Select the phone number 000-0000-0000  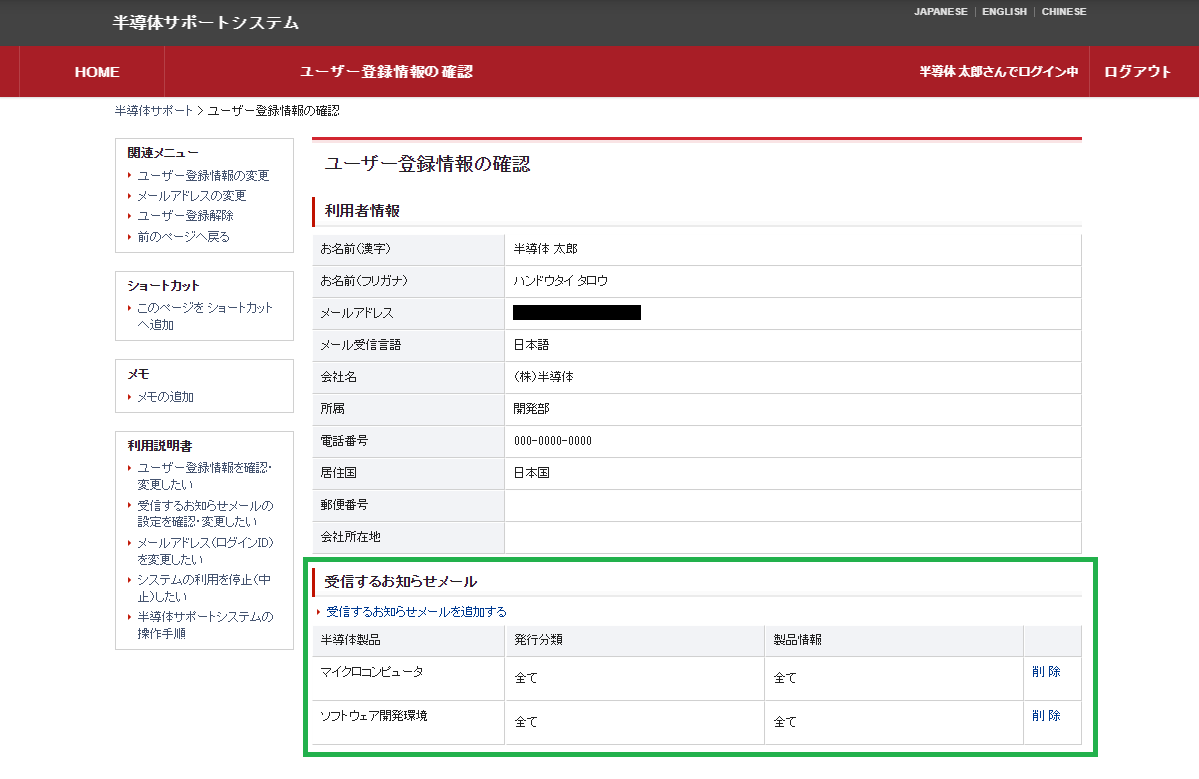553,441
